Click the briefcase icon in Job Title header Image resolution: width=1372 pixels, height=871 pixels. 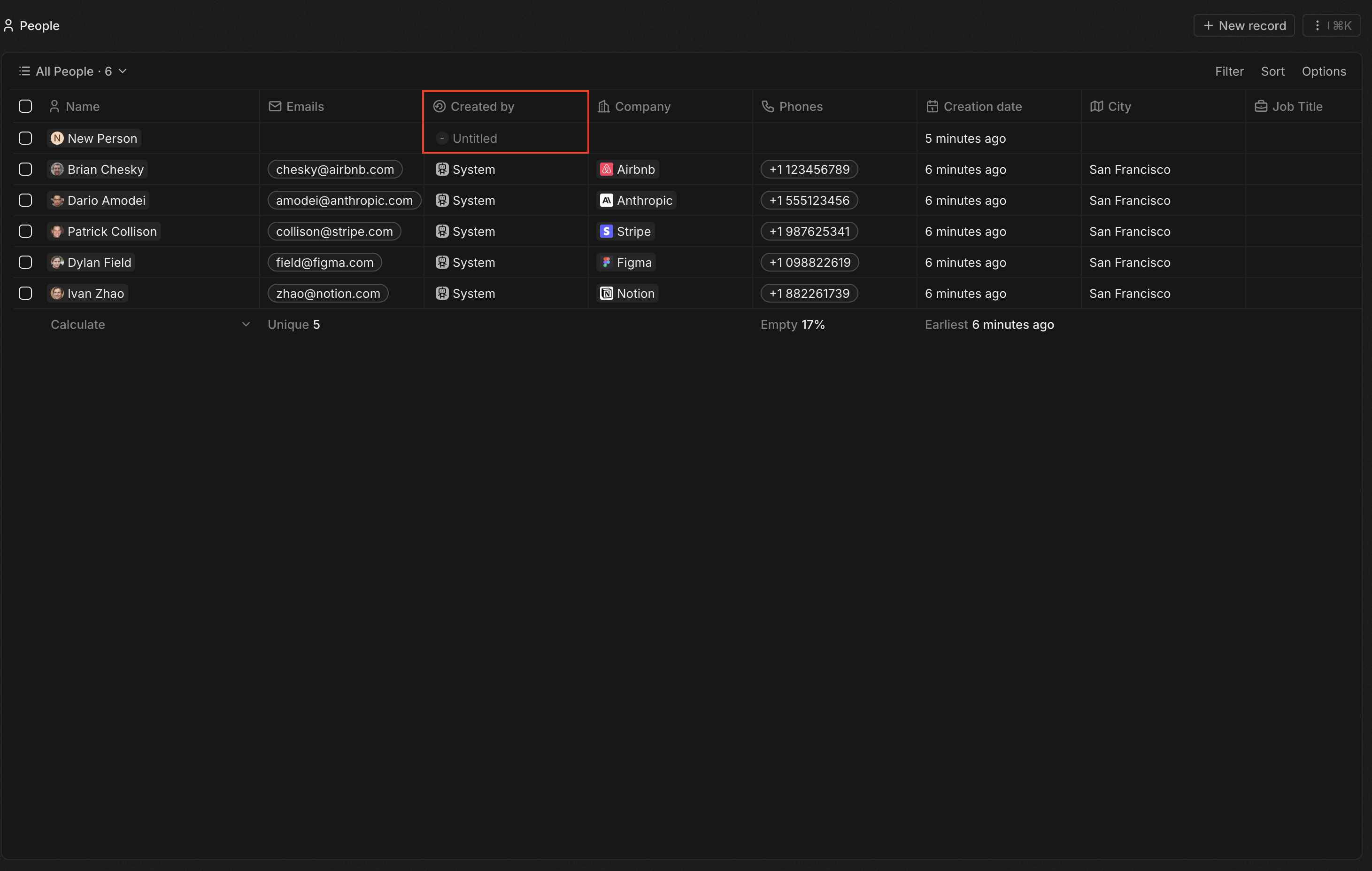tap(1261, 107)
